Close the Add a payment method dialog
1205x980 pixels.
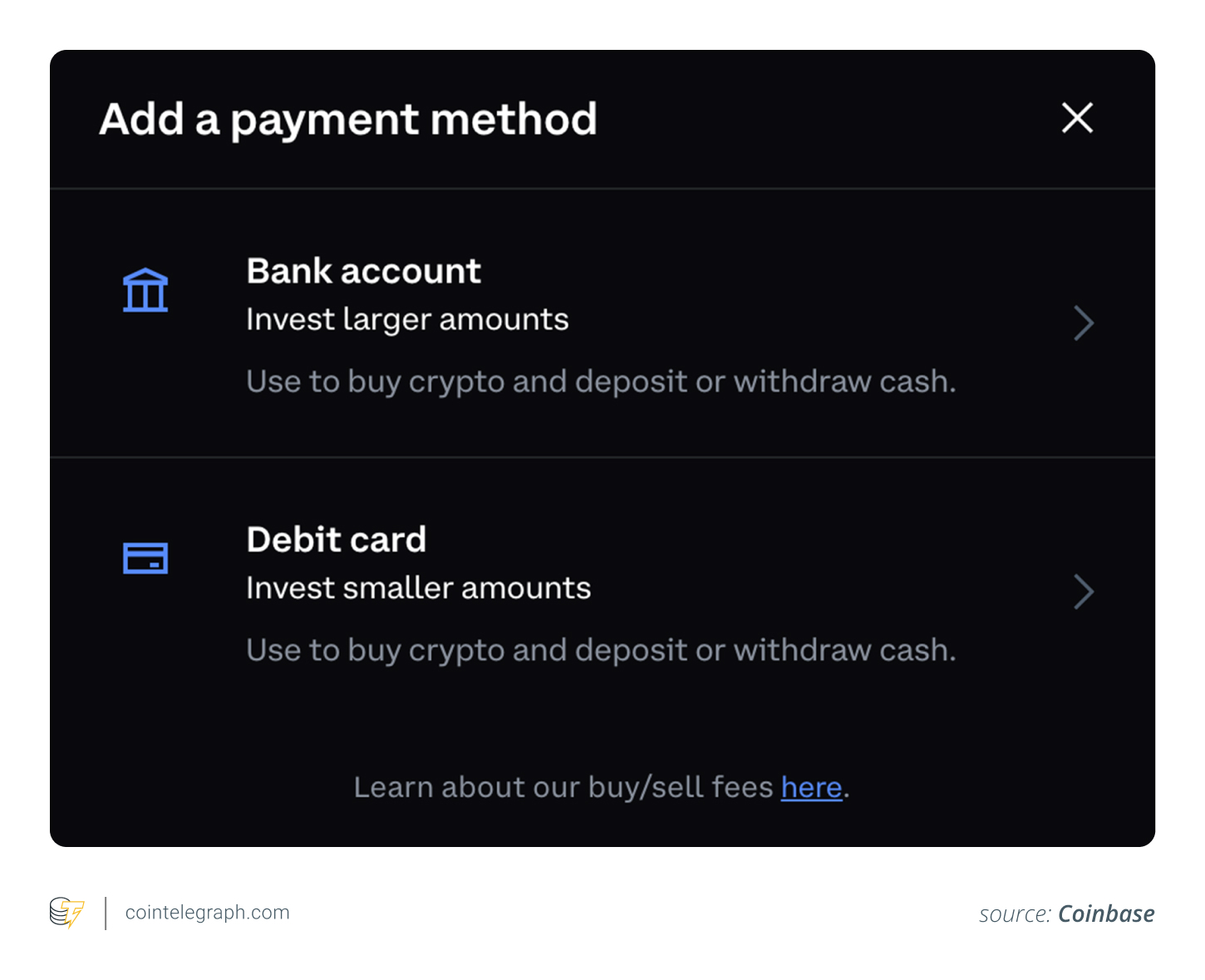click(1077, 118)
